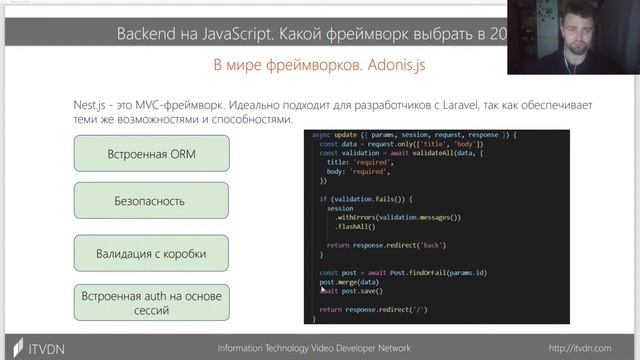Click 'Information Technology Video Developer Network' footer text
This screenshot has width=640, height=360.
tap(314, 348)
